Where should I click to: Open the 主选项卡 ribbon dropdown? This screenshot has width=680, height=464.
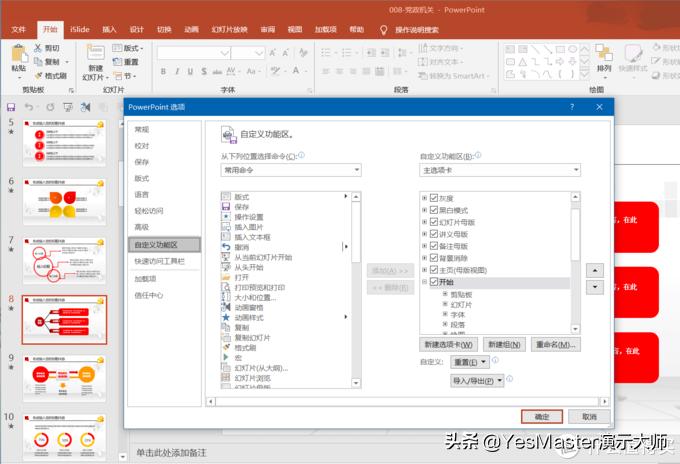click(x=500, y=170)
